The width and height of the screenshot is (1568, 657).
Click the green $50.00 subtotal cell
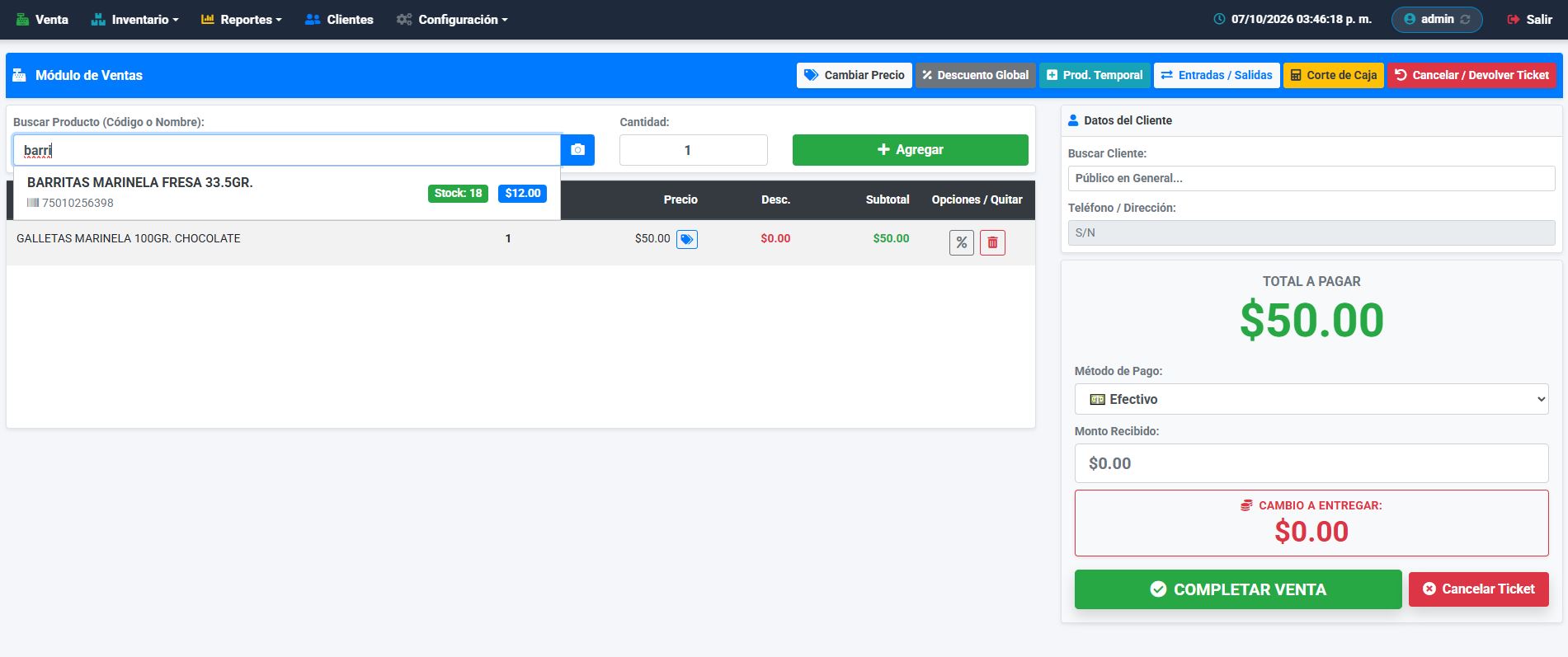[x=891, y=238]
